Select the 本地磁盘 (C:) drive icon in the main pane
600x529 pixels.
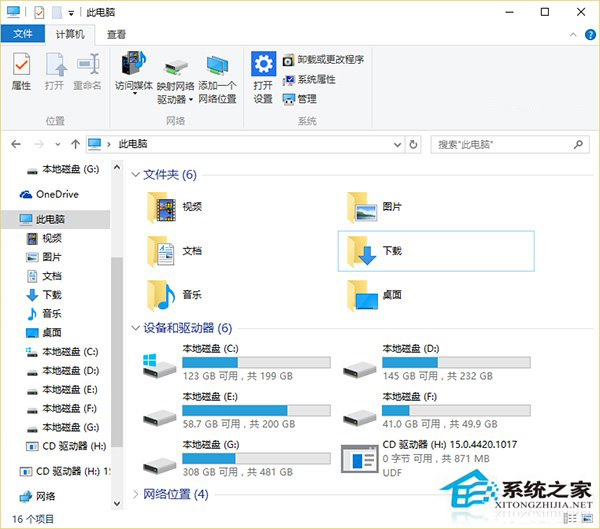159,365
